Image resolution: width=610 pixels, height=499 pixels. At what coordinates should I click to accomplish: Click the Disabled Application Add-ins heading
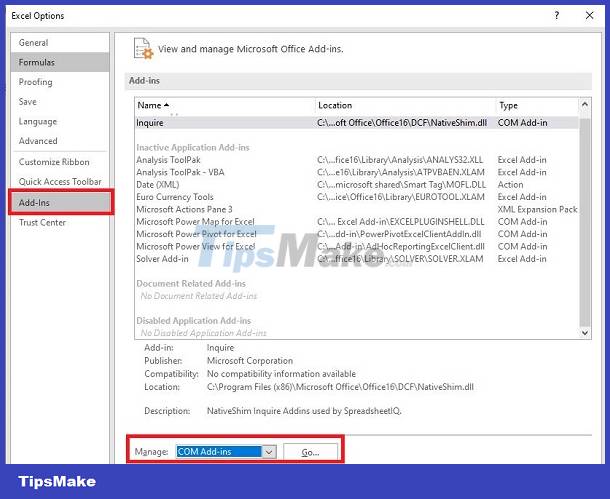pos(193,321)
